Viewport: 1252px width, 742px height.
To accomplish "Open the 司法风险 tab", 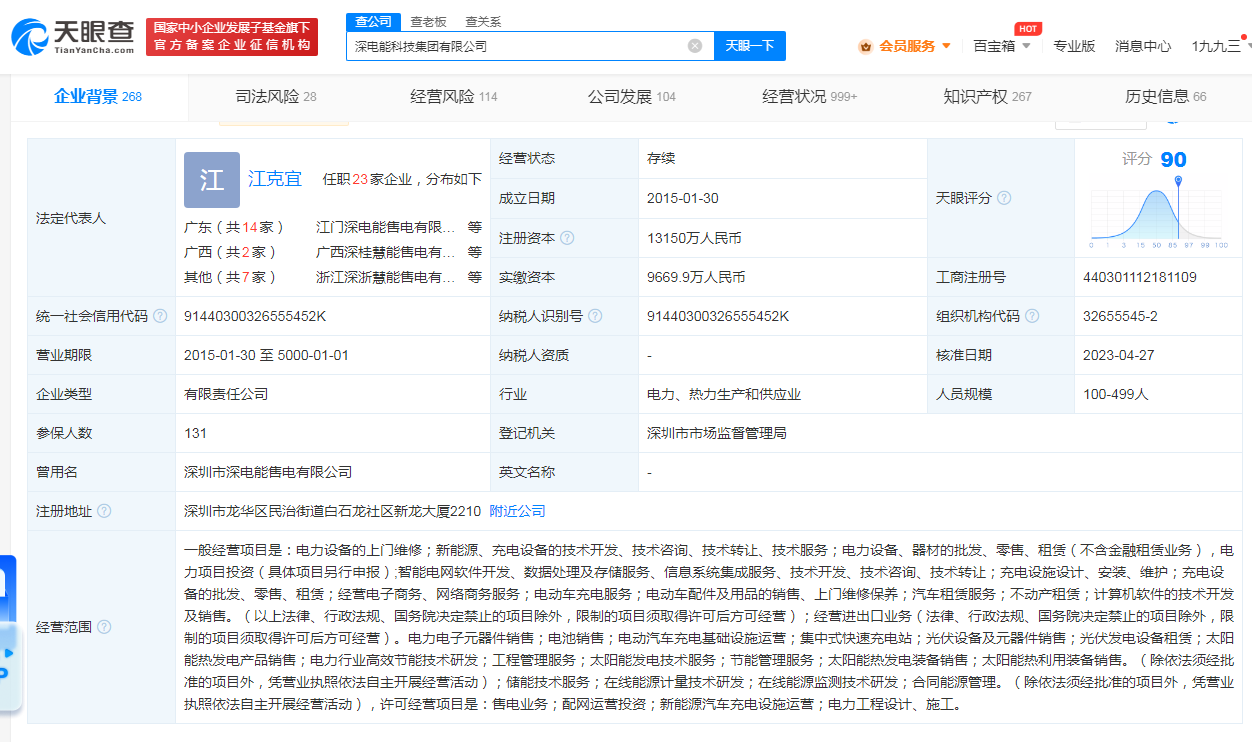I will pyautogui.click(x=276, y=97).
